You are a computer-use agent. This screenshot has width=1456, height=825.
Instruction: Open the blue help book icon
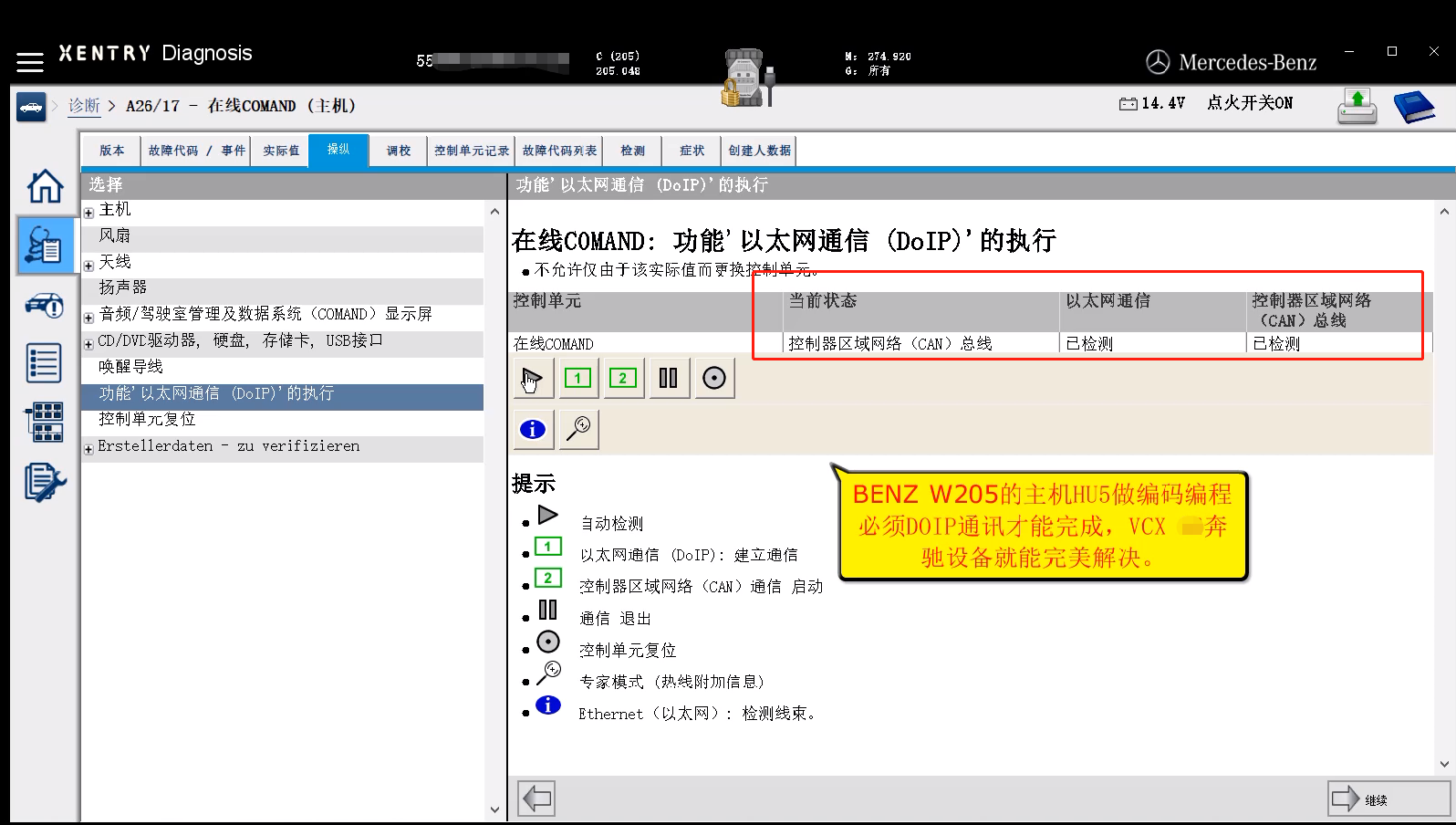coord(1414,106)
